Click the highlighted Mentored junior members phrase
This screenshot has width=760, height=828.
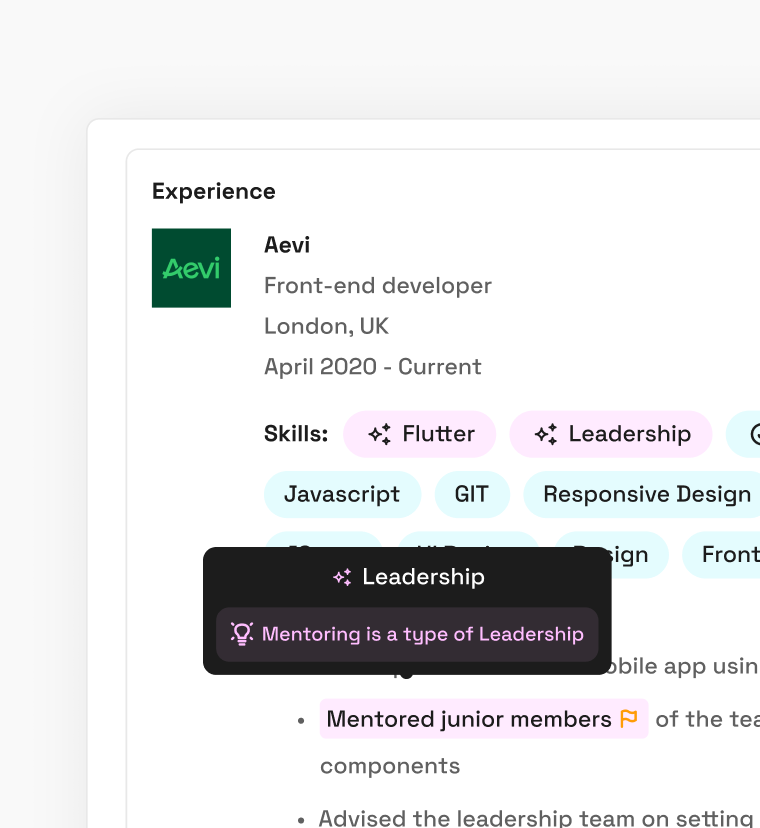pos(484,719)
